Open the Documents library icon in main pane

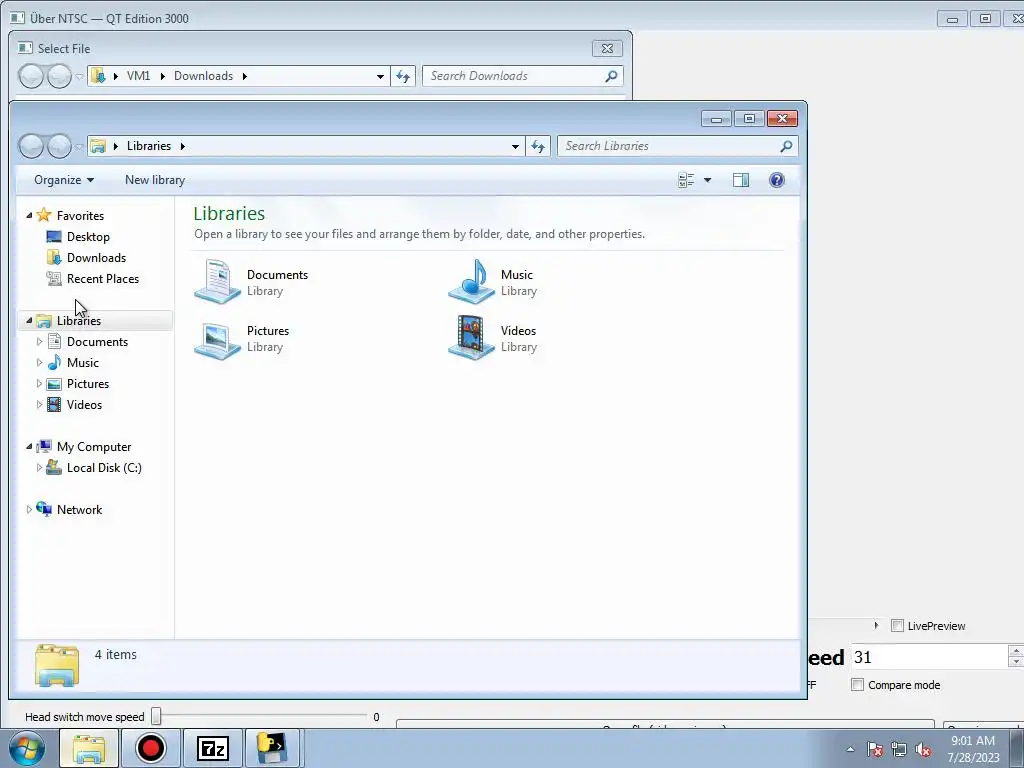pyautogui.click(x=217, y=281)
